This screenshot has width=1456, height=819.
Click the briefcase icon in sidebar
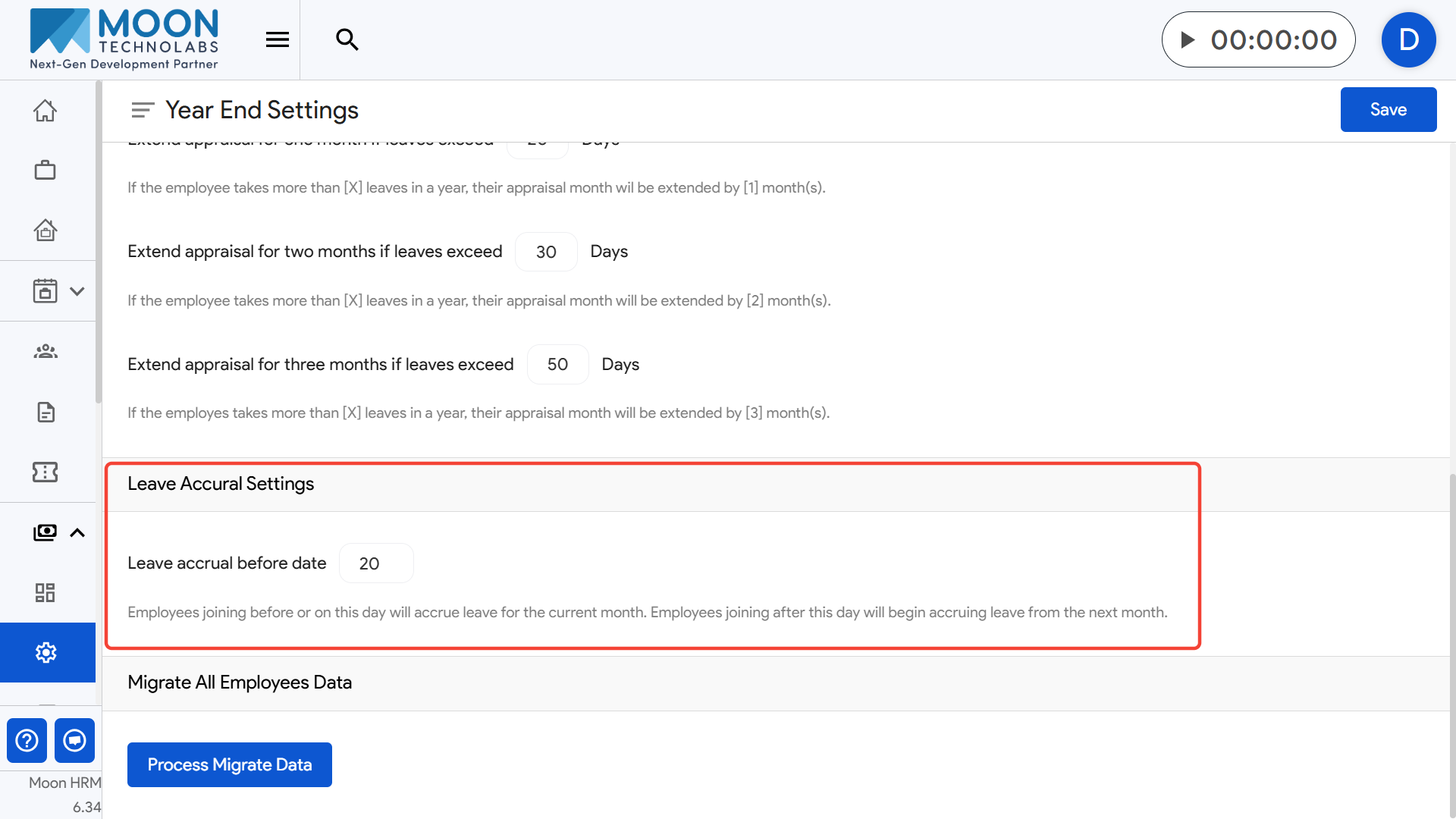[x=45, y=170]
